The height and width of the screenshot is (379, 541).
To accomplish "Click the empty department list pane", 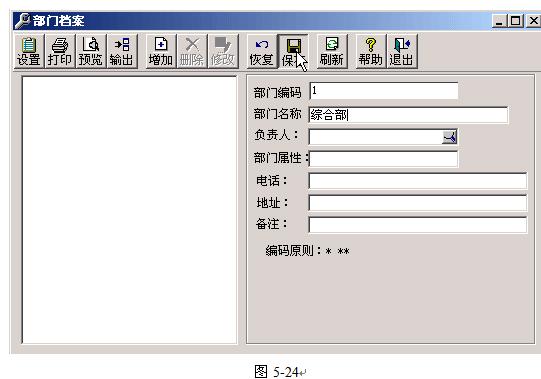I will tap(129, 210).
